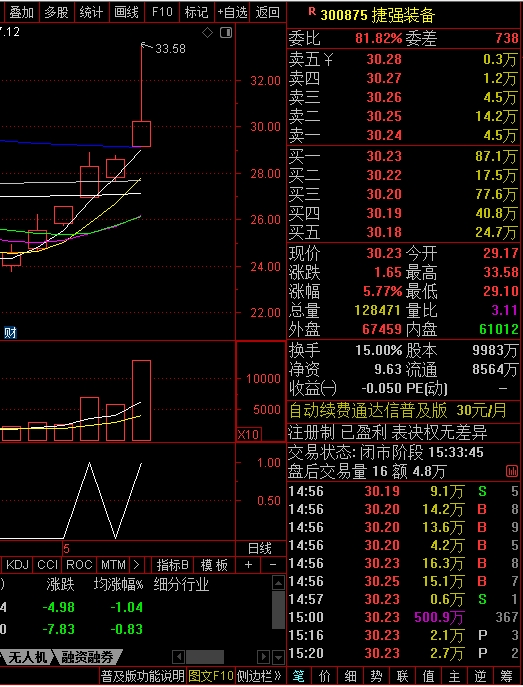Toggle the side panel square icon

point(226,32)
